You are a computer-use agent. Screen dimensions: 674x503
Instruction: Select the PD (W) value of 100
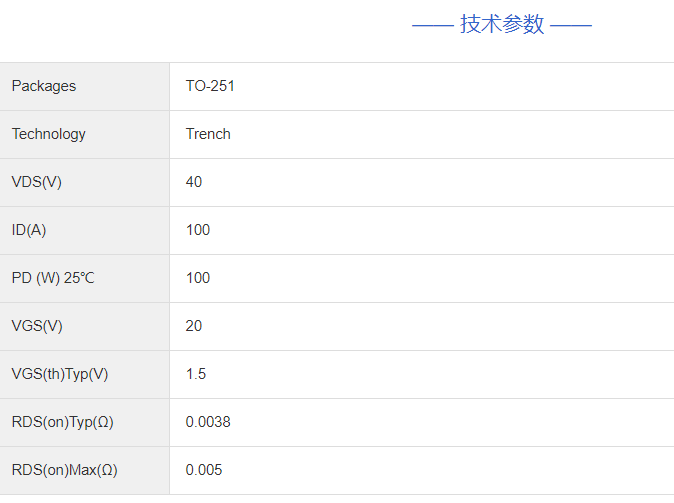198,278
